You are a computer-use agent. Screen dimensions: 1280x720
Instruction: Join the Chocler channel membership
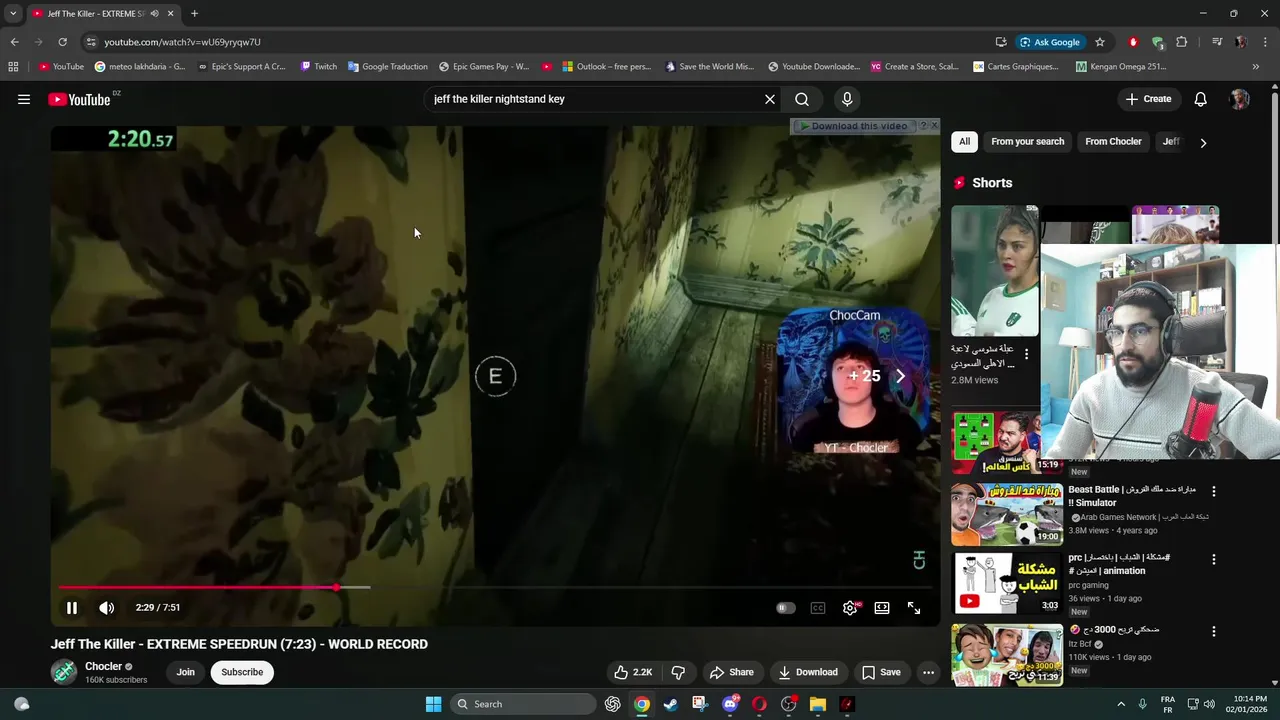[x=186, y=672]
